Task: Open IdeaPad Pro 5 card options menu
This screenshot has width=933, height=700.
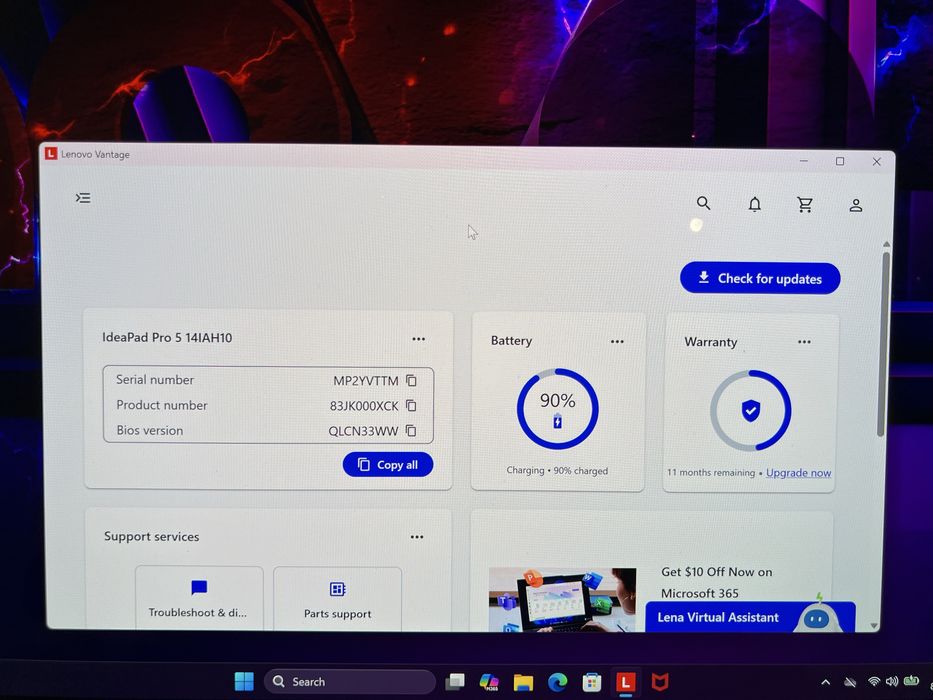Action: pyautogui.click(x=418, y=339)
